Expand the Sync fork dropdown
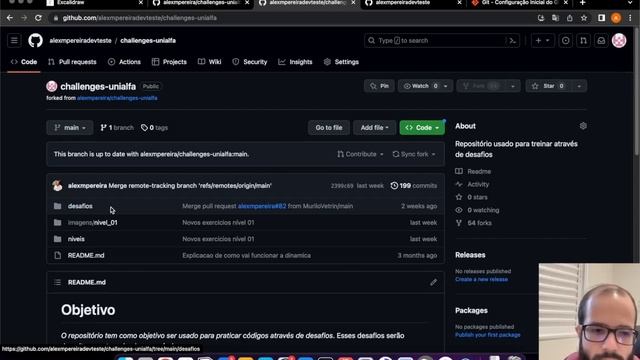The height and width of the screenshot is (360, 640). pos(414,154)
